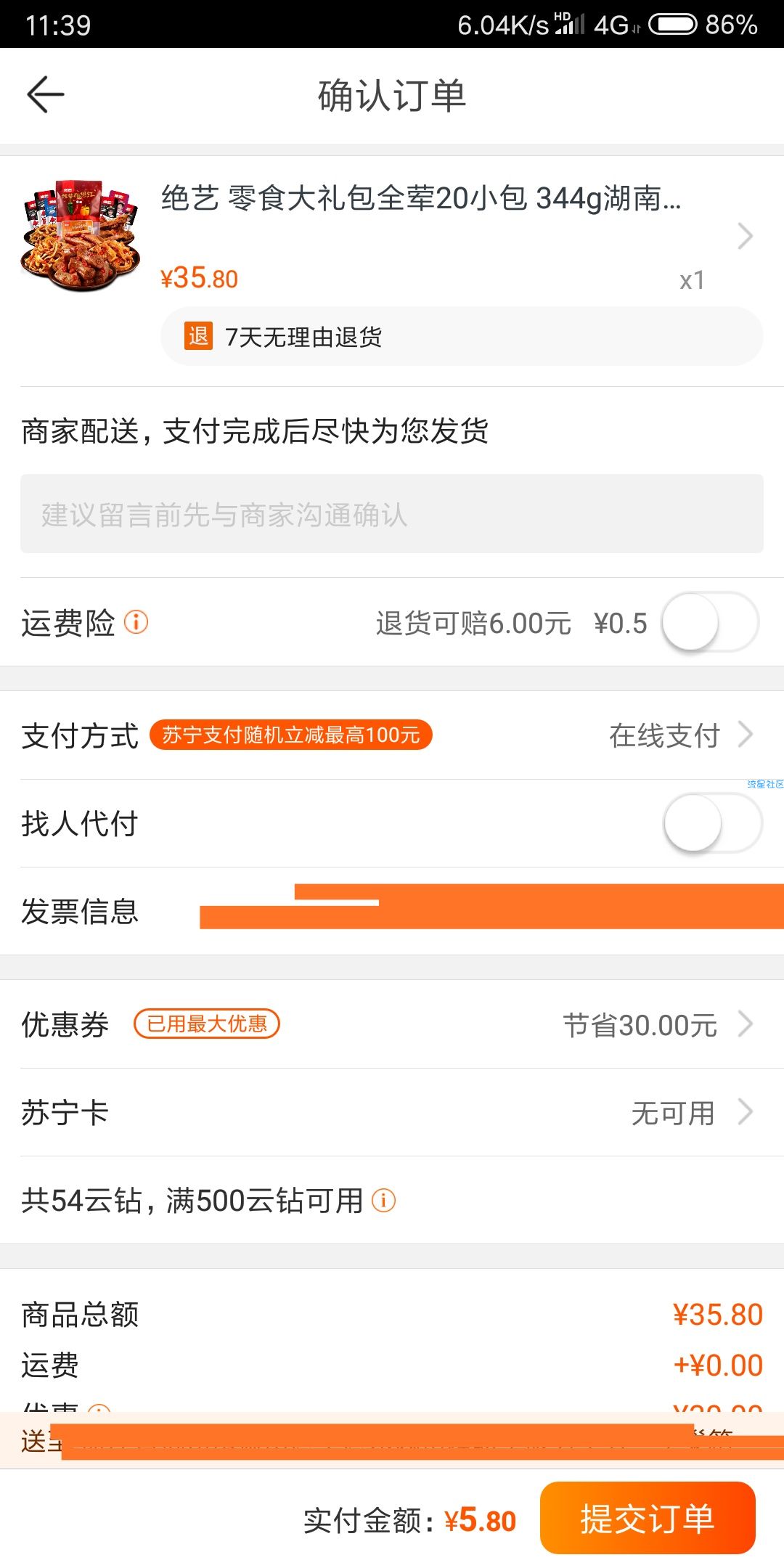Focus the merchant message input field

click(392, 514)
